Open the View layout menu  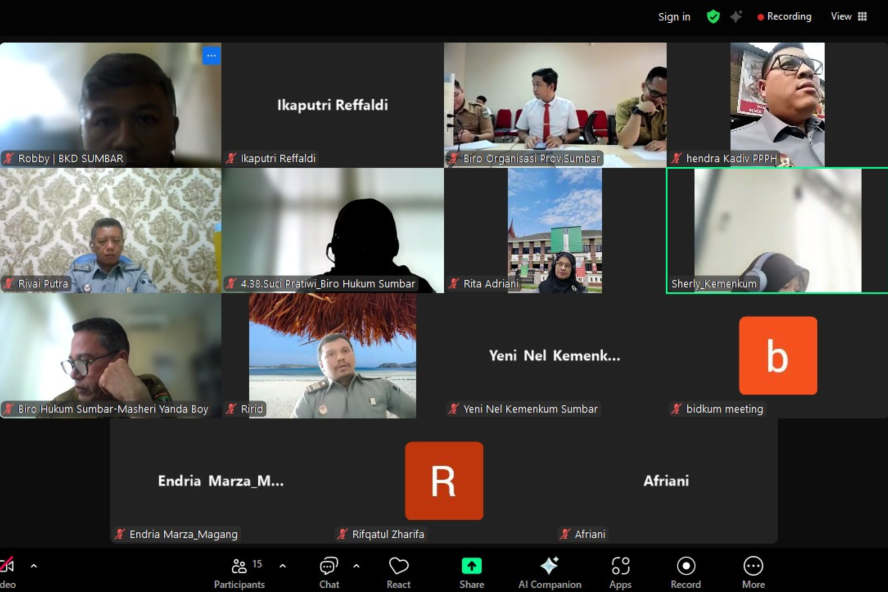[849, 16]
